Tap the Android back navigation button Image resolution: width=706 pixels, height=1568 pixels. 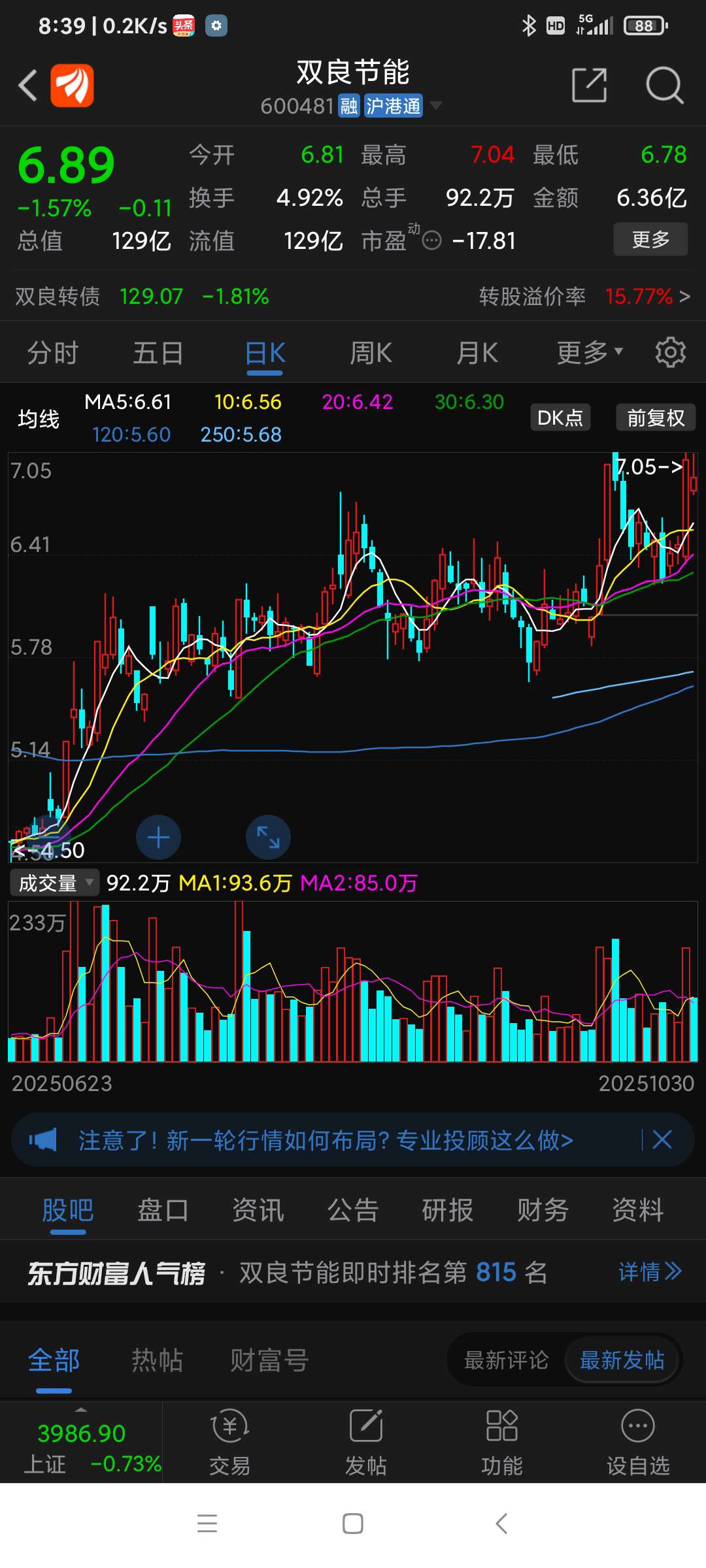coord(501,1524)
